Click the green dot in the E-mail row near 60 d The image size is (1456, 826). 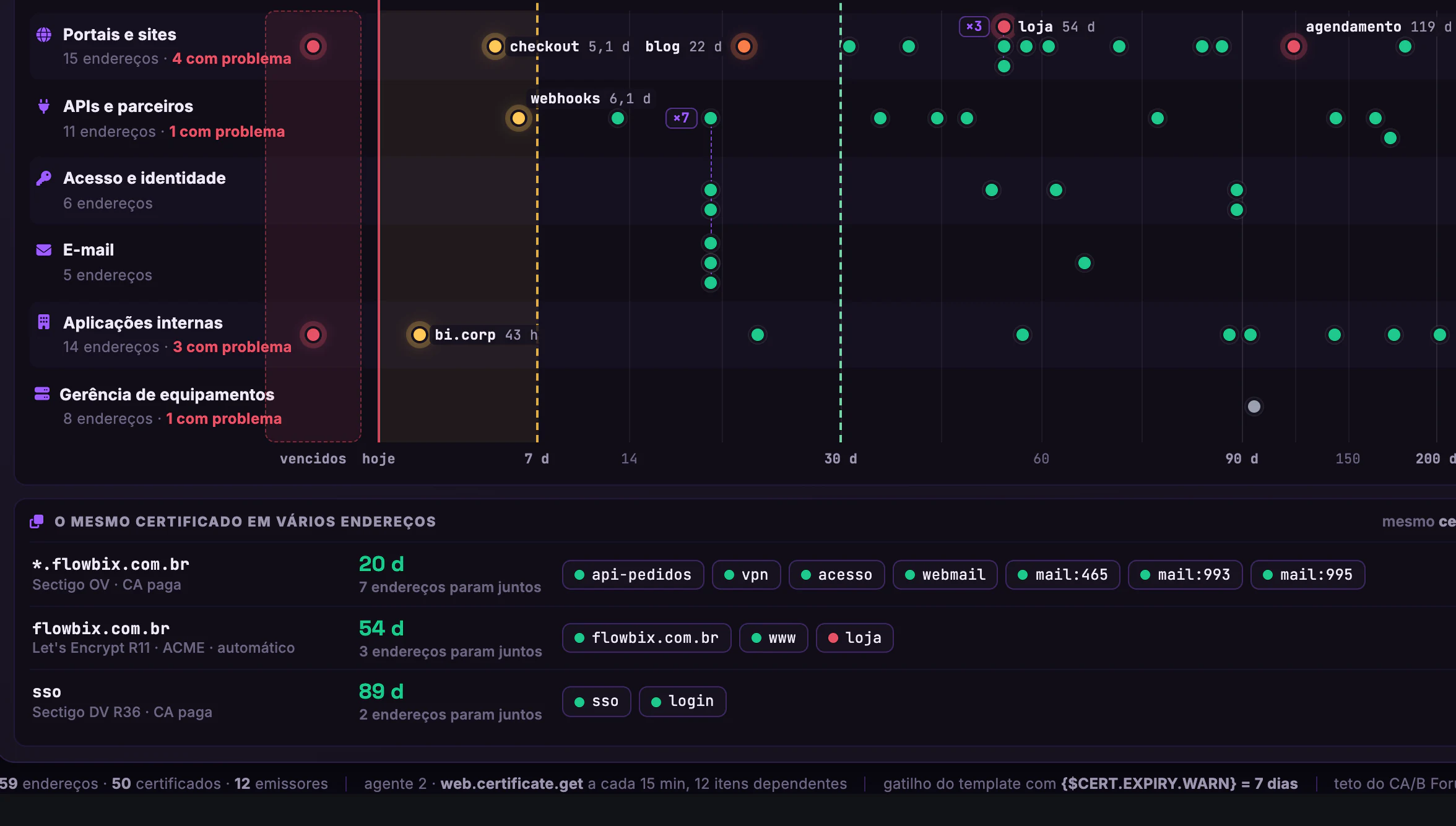(1085, 263)
